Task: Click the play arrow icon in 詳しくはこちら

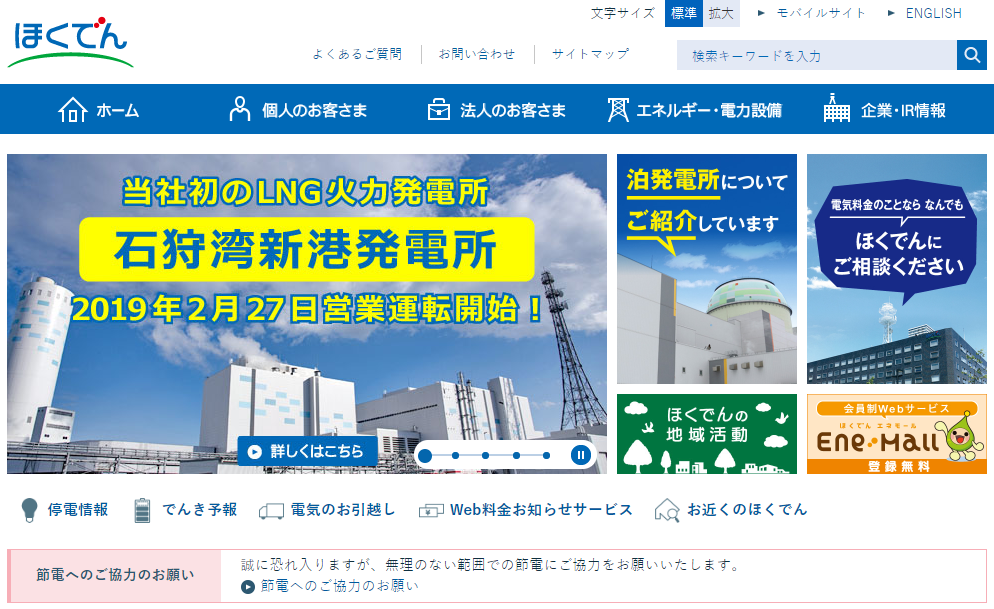Action: (x=254, y=452)
